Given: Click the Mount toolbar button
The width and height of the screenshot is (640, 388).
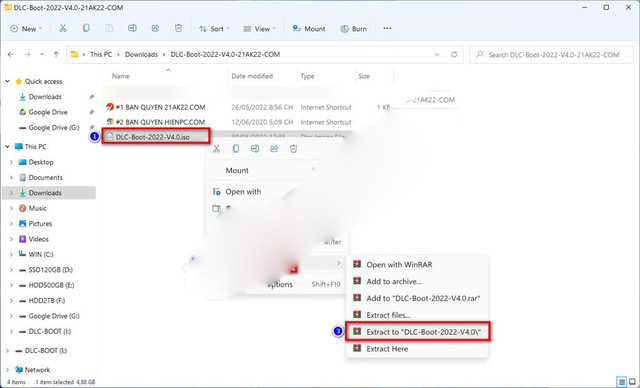Looking at the screenshot, I should coord(309,29).
